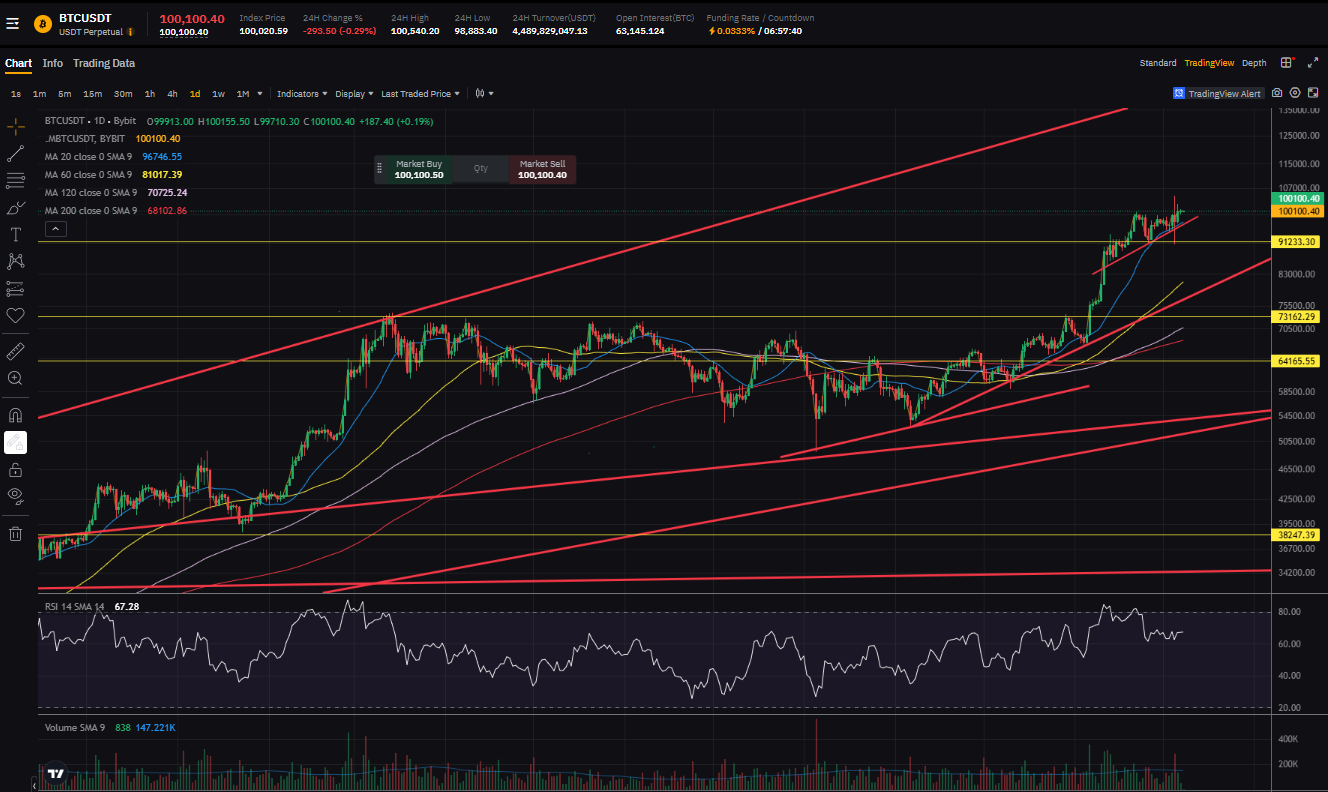Screen dimensions: 1328x792
Task: Click the trash icon to remove drawings
Action: 15,533
